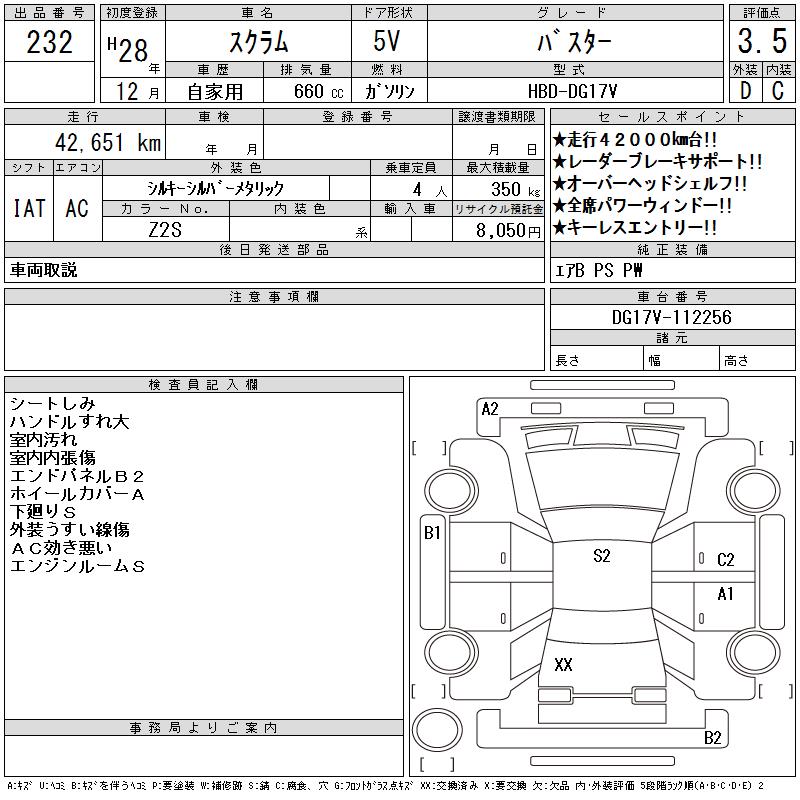Click sales point キーレスエントリー

pyautogui.click(x=635, y=228)
